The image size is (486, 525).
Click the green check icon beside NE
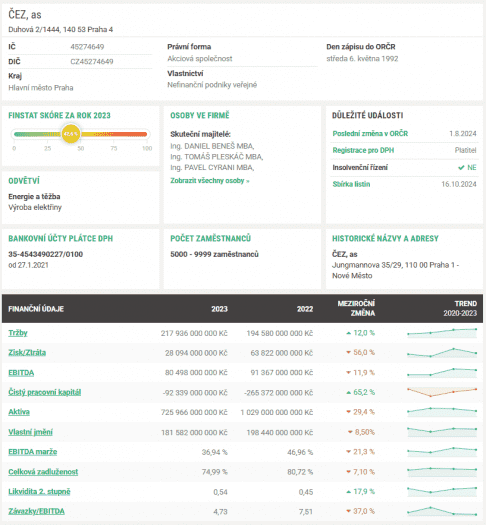461,167
